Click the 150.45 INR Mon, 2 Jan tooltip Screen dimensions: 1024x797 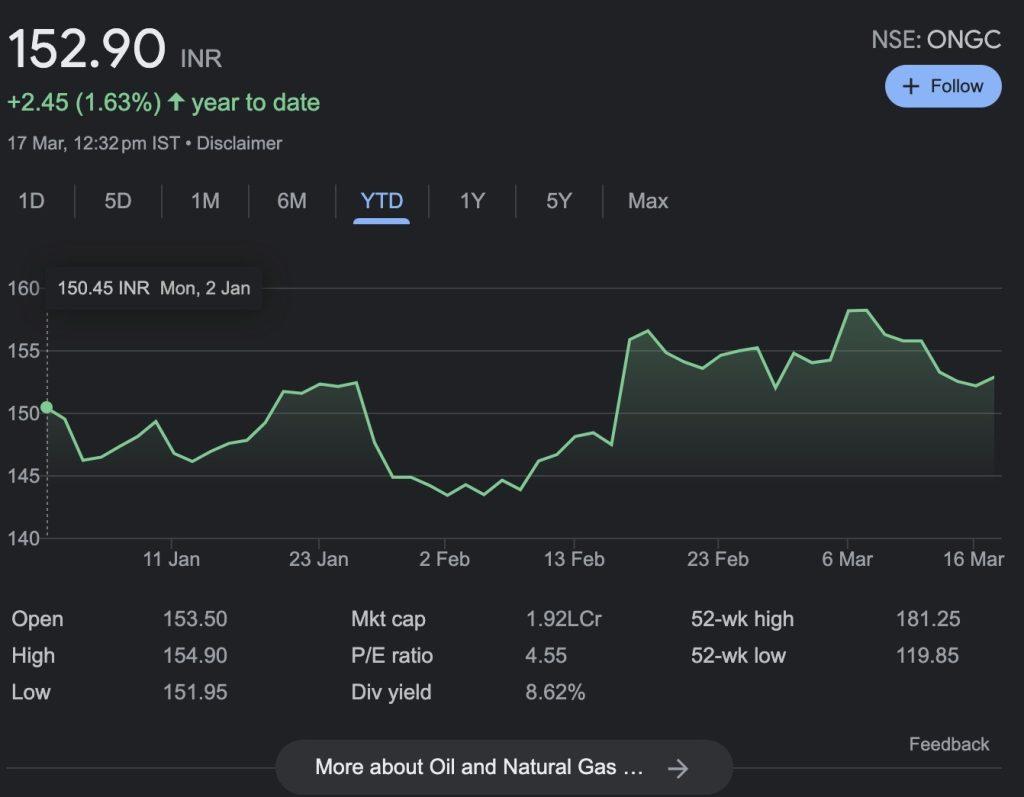pyautogui.click(x=153, y=288)
